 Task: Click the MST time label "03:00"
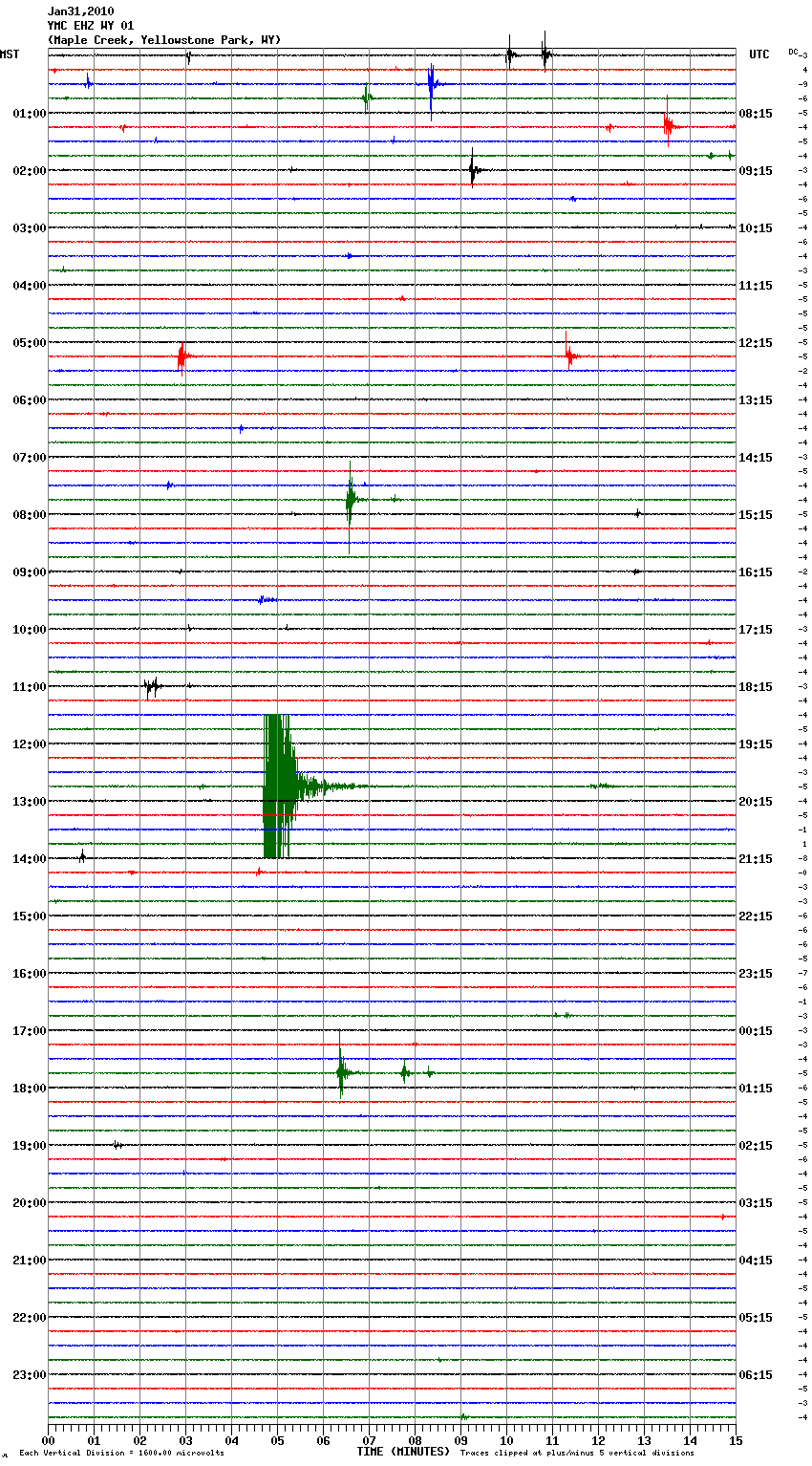[x=30, y=228]
